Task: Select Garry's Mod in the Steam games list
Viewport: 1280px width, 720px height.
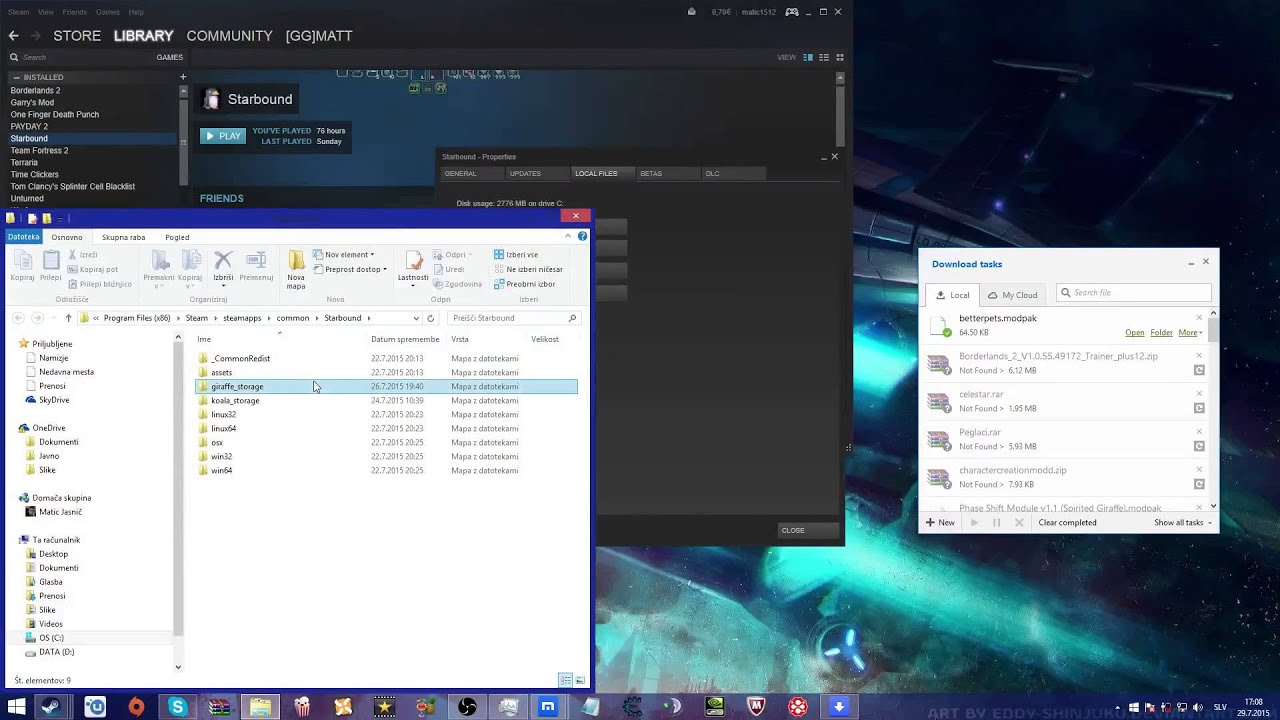Action: (32, 102)
